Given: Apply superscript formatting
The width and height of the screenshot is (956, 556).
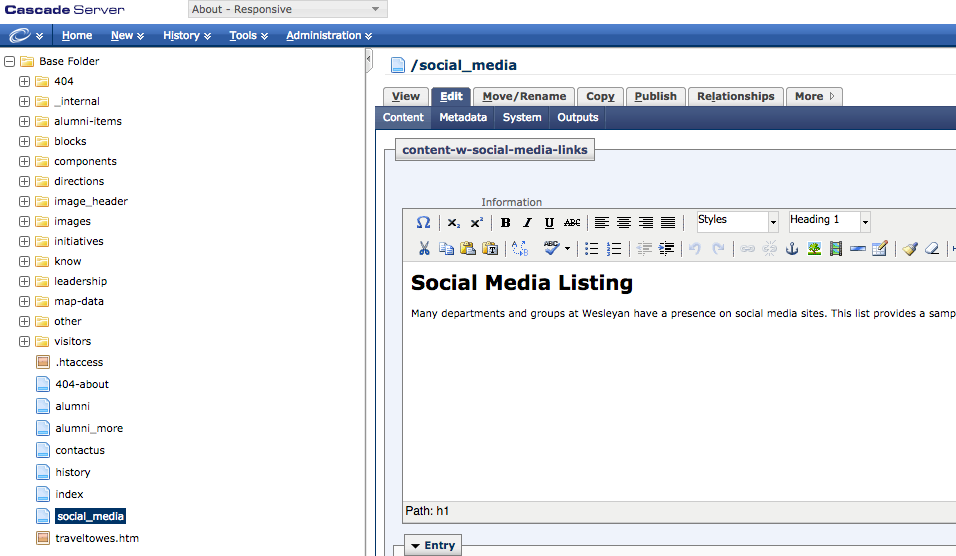Looking at the screenshot, I should point(476,223).
